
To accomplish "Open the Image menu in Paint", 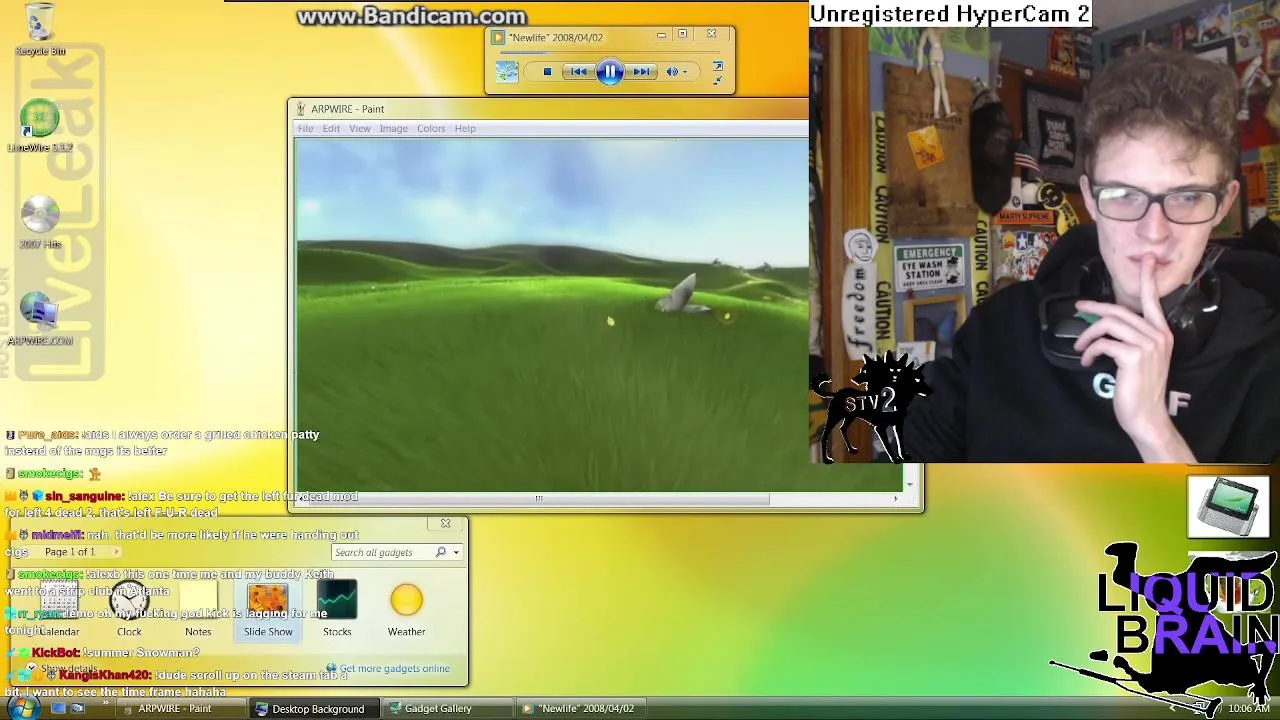I will click(x=393, y=128).
